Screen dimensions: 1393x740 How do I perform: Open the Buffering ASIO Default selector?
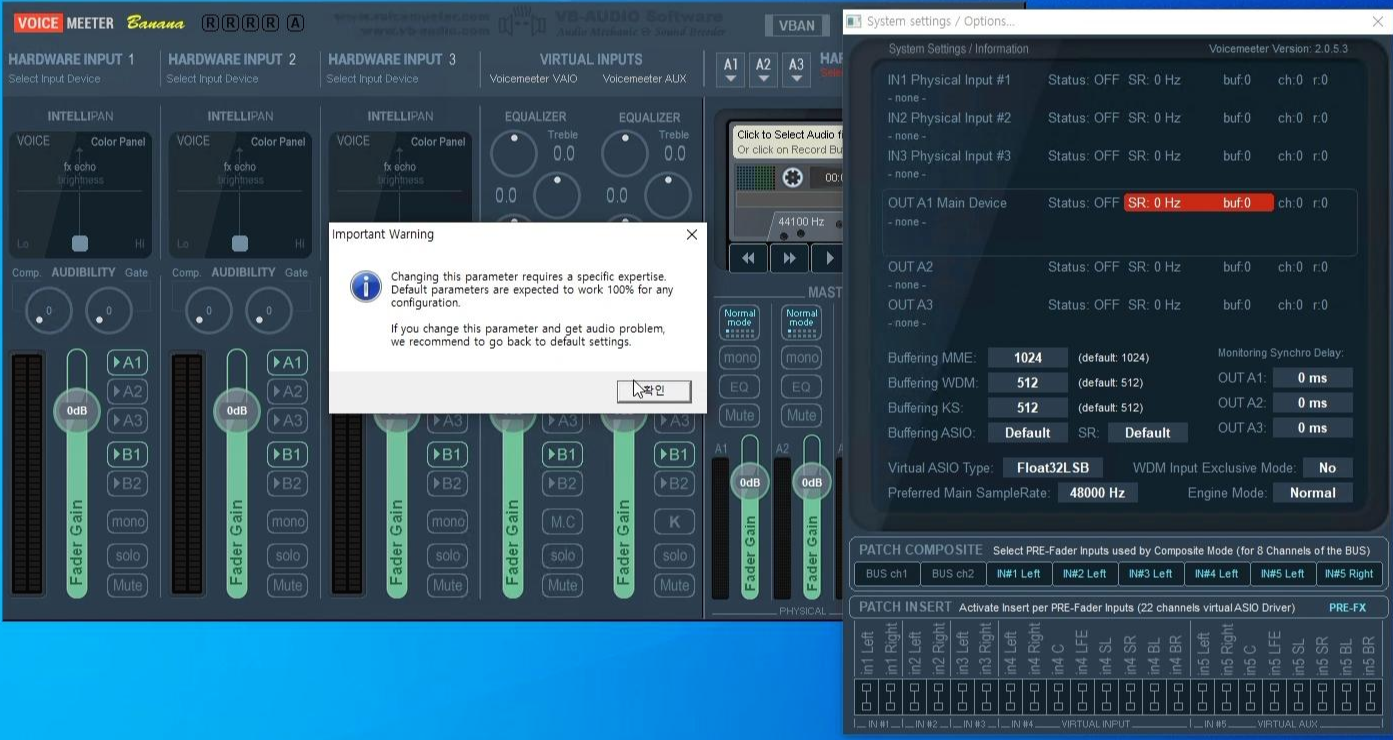pos(1028,433)
